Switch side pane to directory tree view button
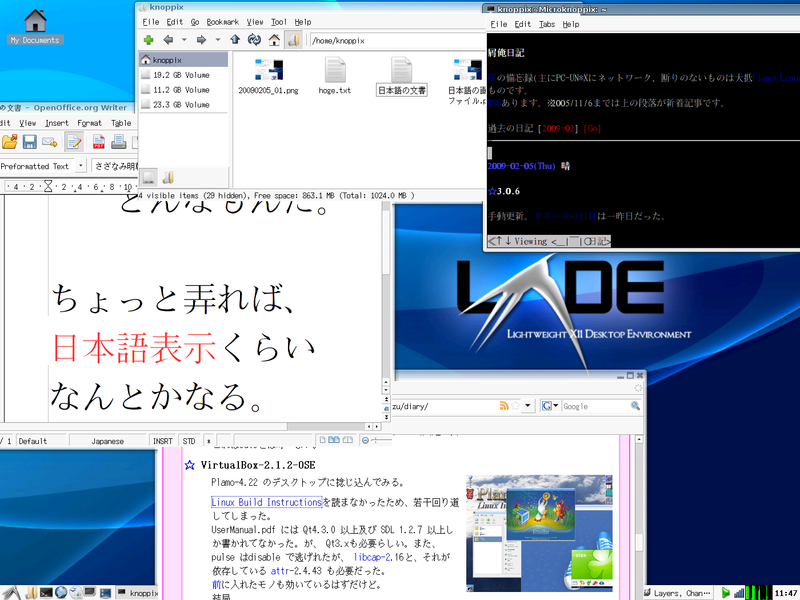This screenshot has width=800, height=600. [x=168, y=177]
